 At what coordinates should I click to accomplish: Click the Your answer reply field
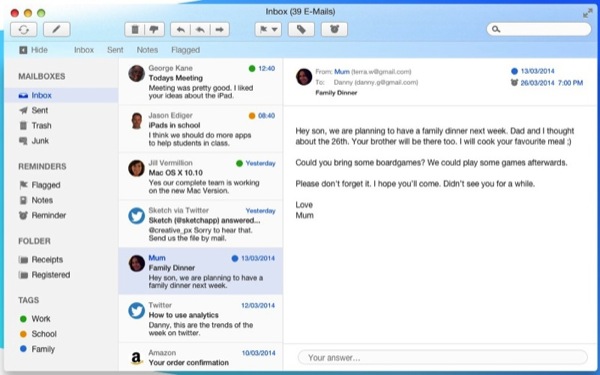coord(443,357)
